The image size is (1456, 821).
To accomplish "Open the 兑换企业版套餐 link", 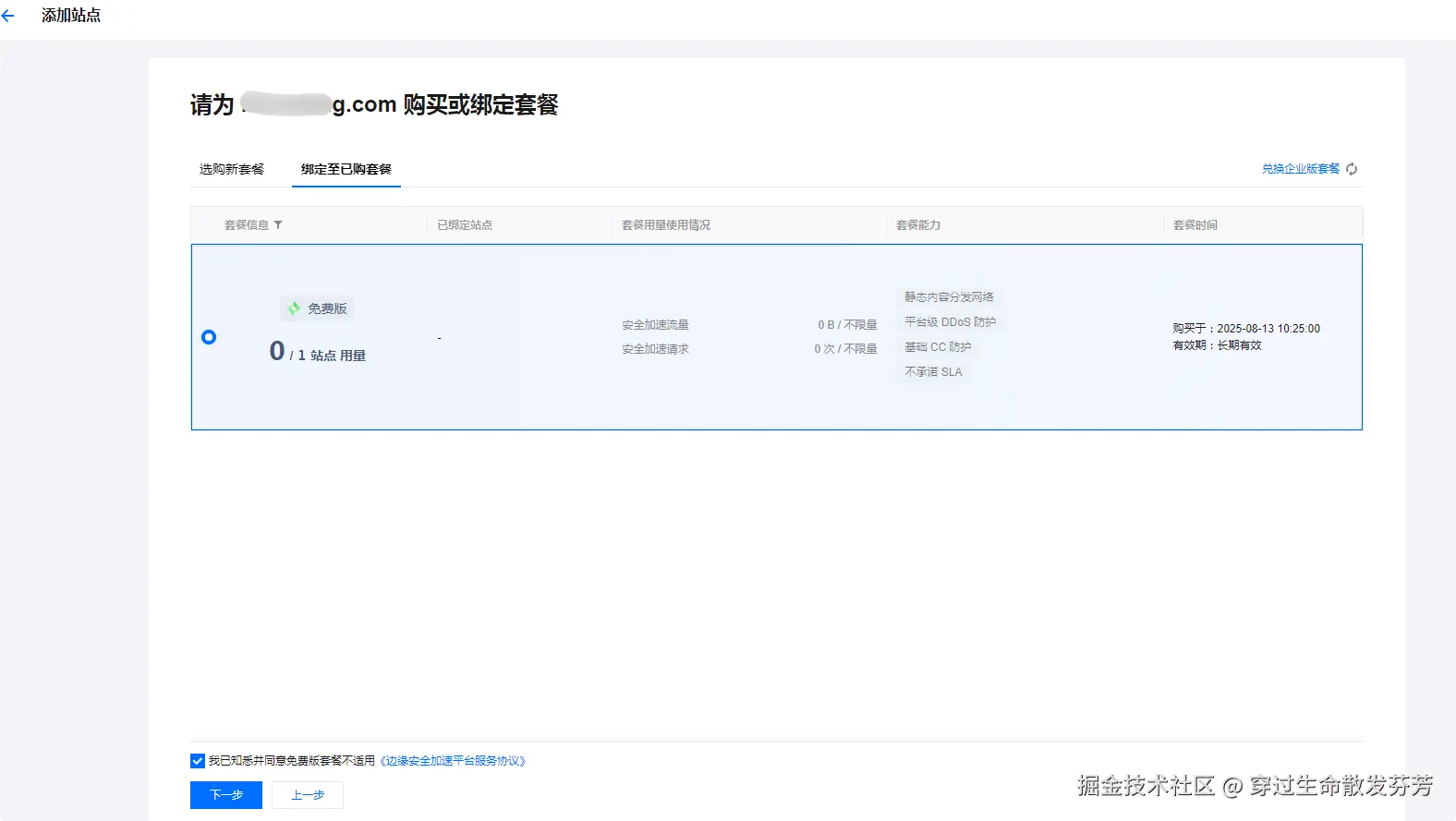I will click(1301, 169).
